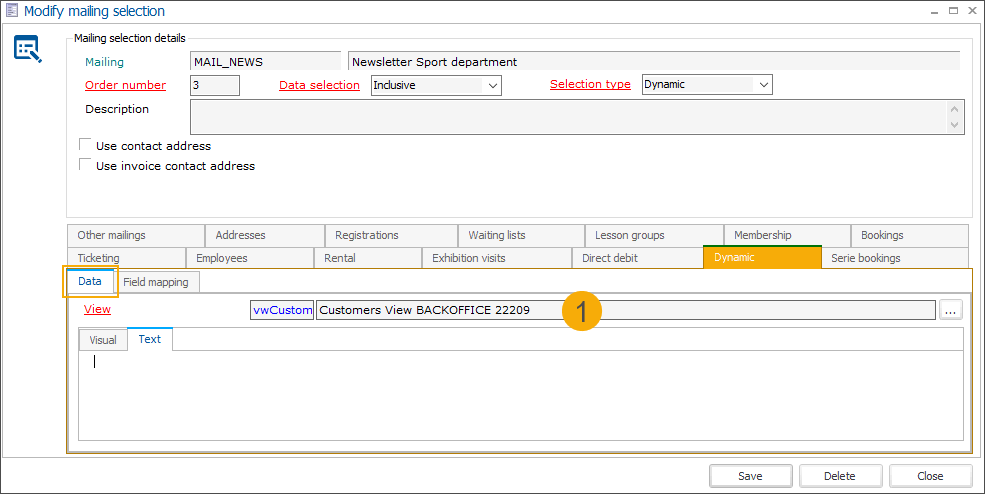Click the Close button
Screen dimensions: 985x494
click(x=930, y=476)
